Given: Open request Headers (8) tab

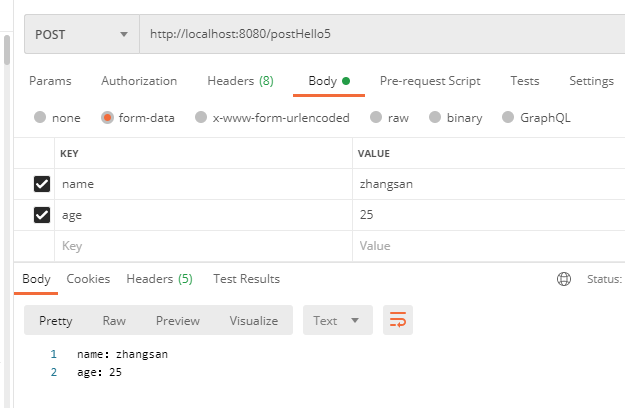Looking at the screenshot, I should pos(240,81).
